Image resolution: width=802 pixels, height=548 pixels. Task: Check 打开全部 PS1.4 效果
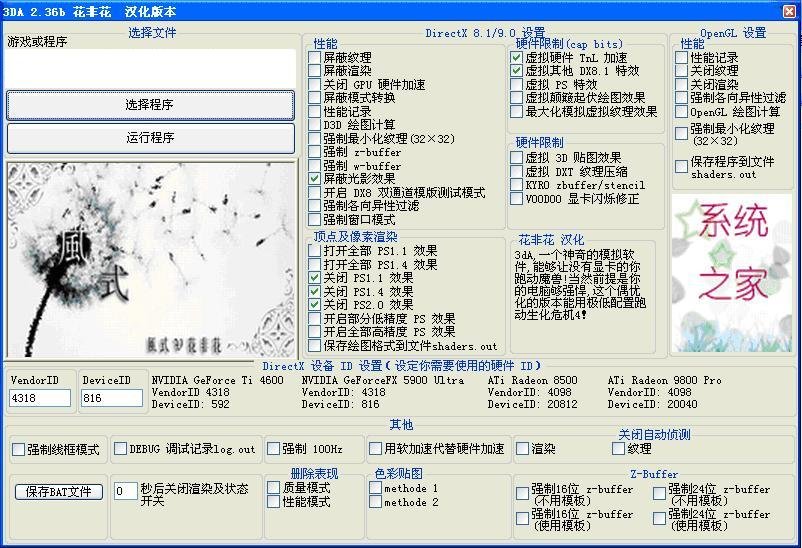(x=315, y=265)
